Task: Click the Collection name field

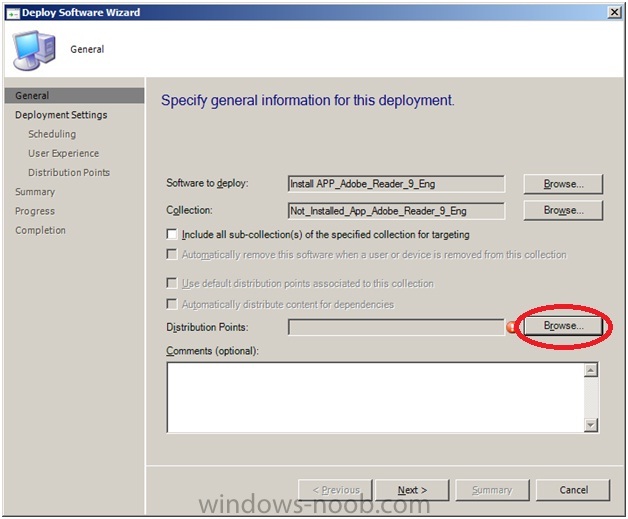Action: 396,211
